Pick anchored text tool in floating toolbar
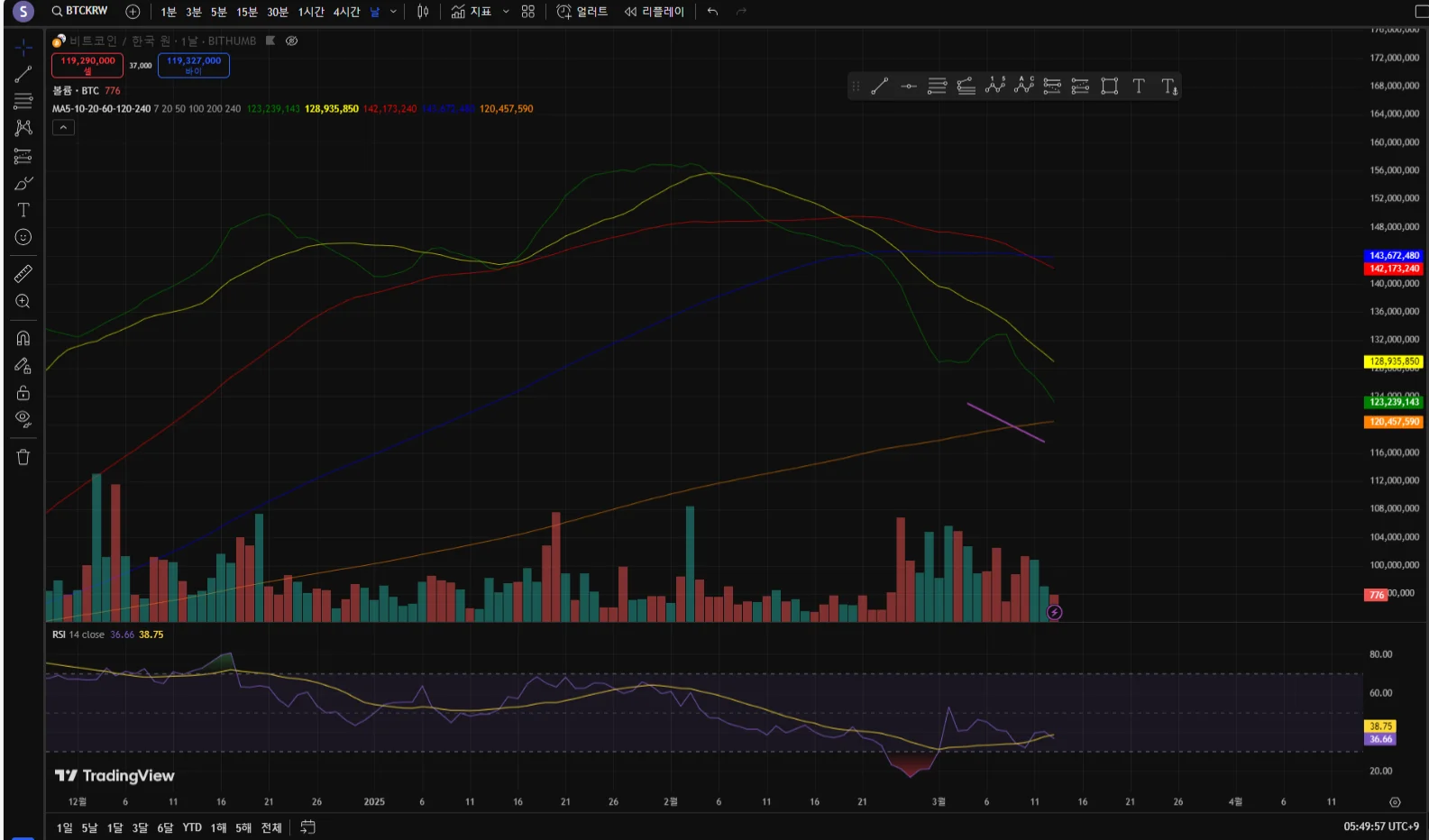 click(x=1168, y=87)
